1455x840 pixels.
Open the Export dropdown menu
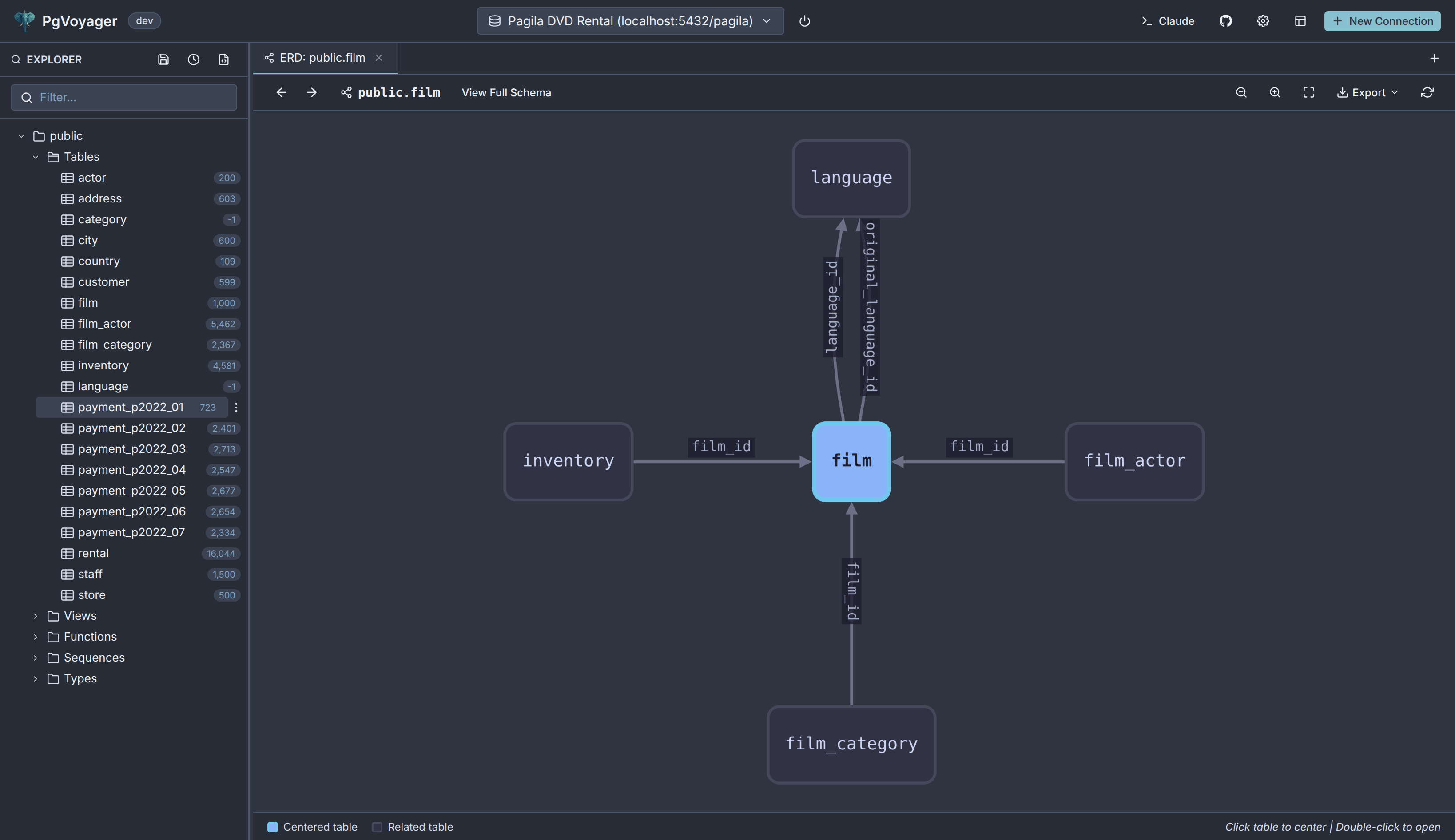tap(1367, 92)
